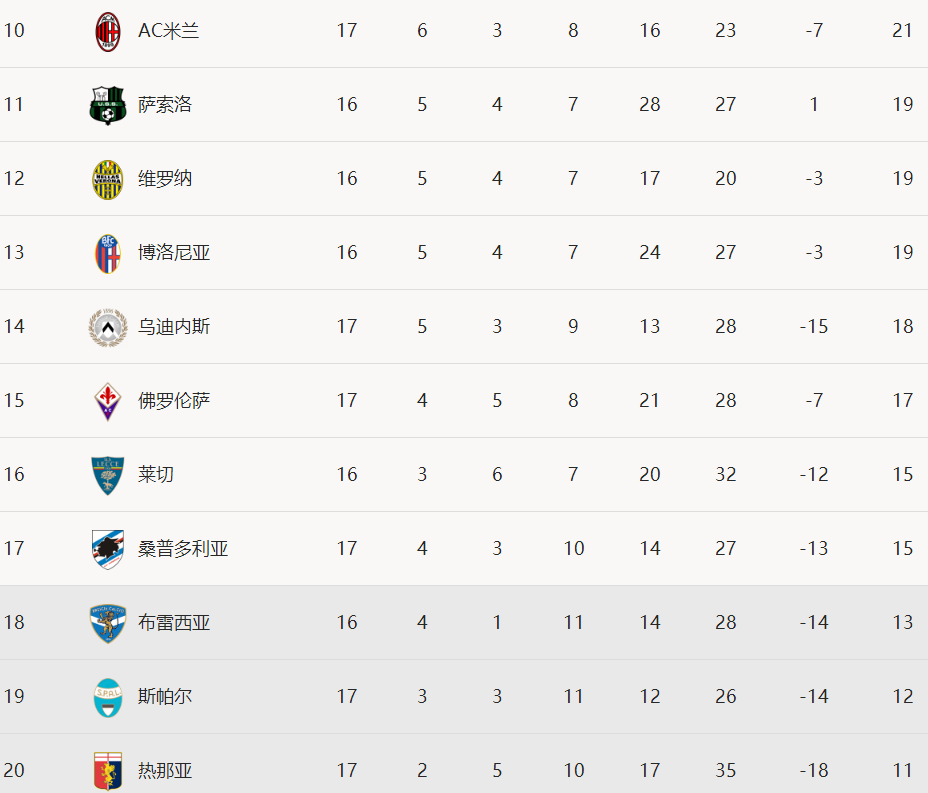Click the 维罗纳 yellow-blue crest
The image size is (928, 793).
click(x=107, y=179)
